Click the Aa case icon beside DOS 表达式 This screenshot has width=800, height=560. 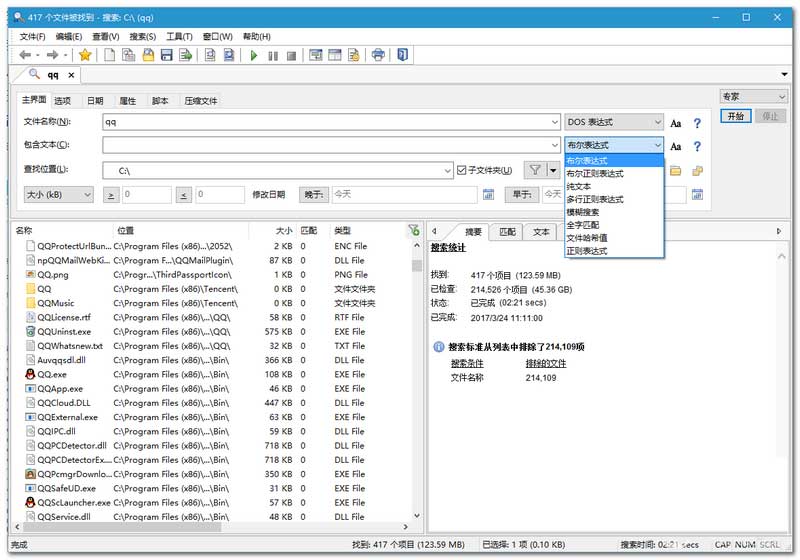tap(676, 123)
